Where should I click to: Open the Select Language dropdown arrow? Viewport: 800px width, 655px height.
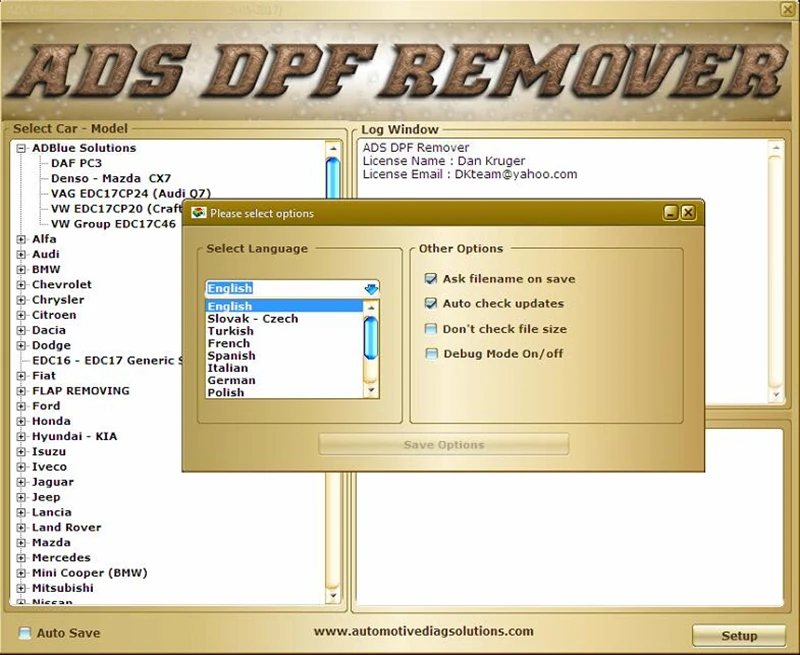coord(371,289)
